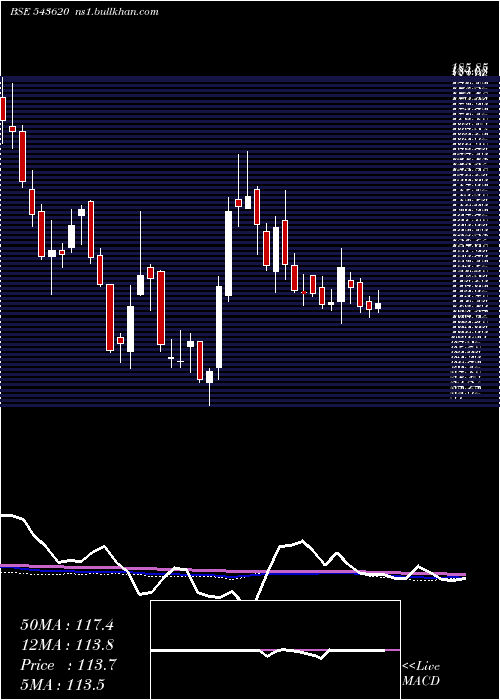
Task: Select the 12MA : 113.8 value
Action: (67, 645)
